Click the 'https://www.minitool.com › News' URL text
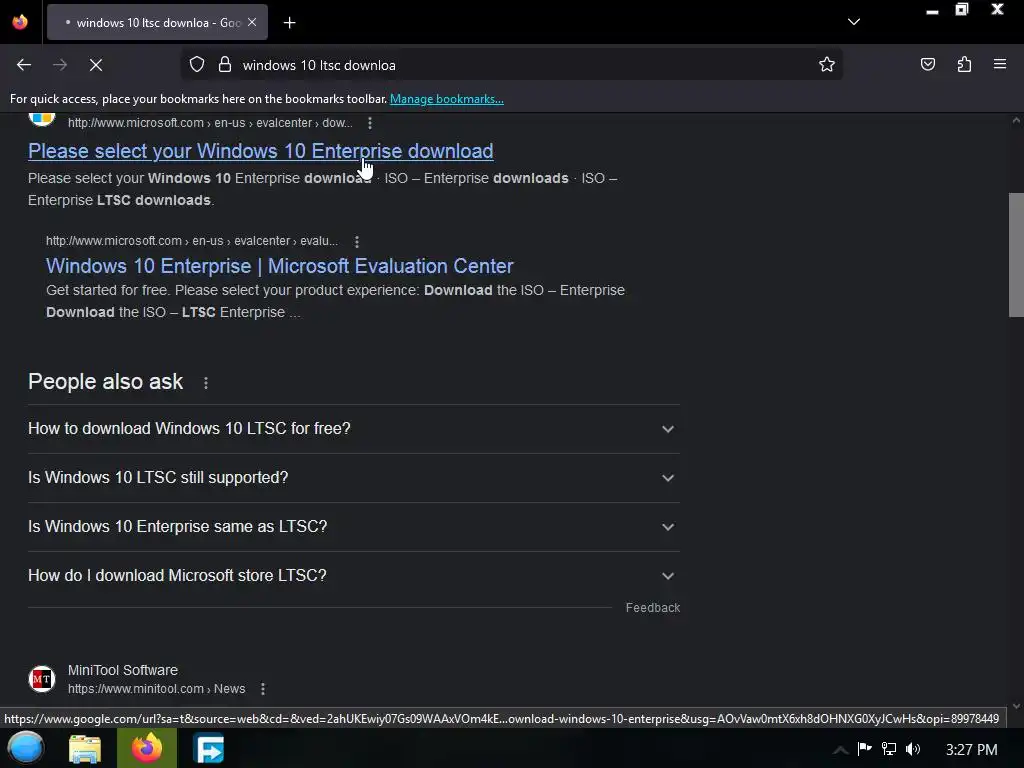 [157, 689]
